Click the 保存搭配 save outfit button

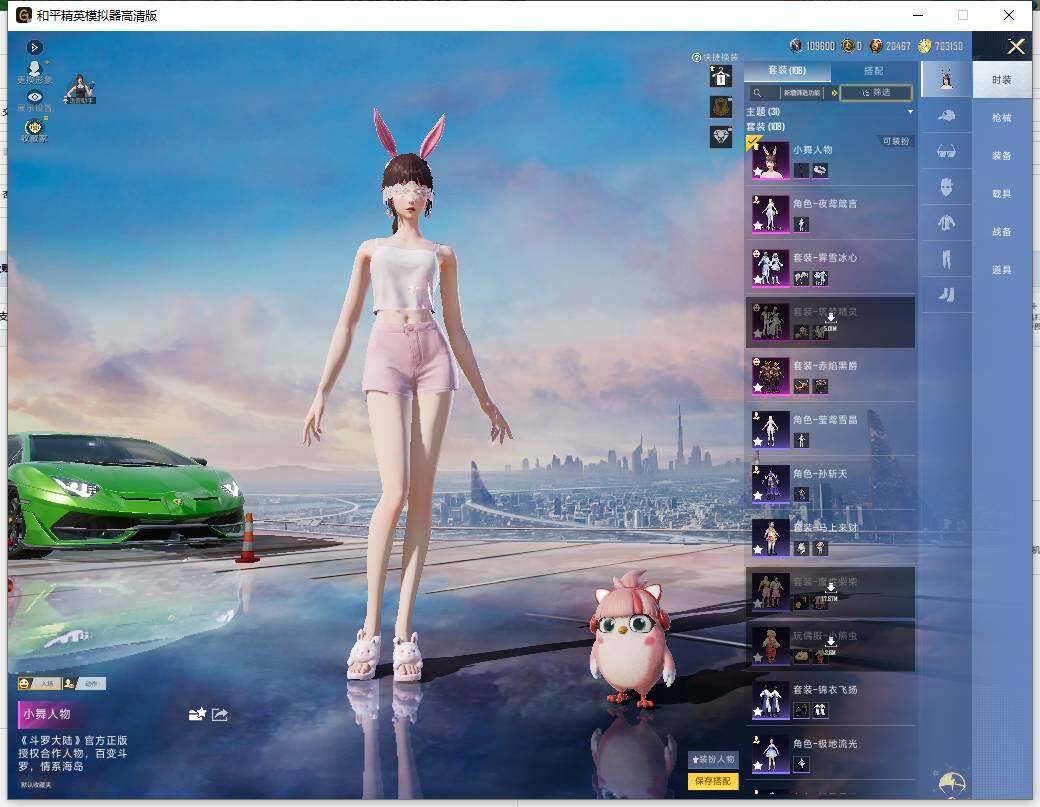coord(713,781)
